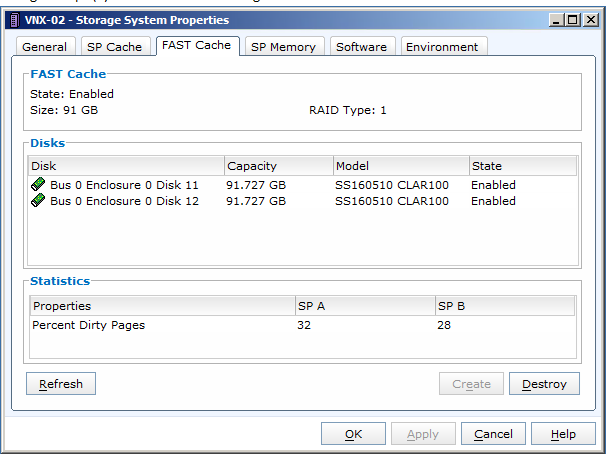Click the storage system icon in title bar
The image size is (606, 454).
14,20
